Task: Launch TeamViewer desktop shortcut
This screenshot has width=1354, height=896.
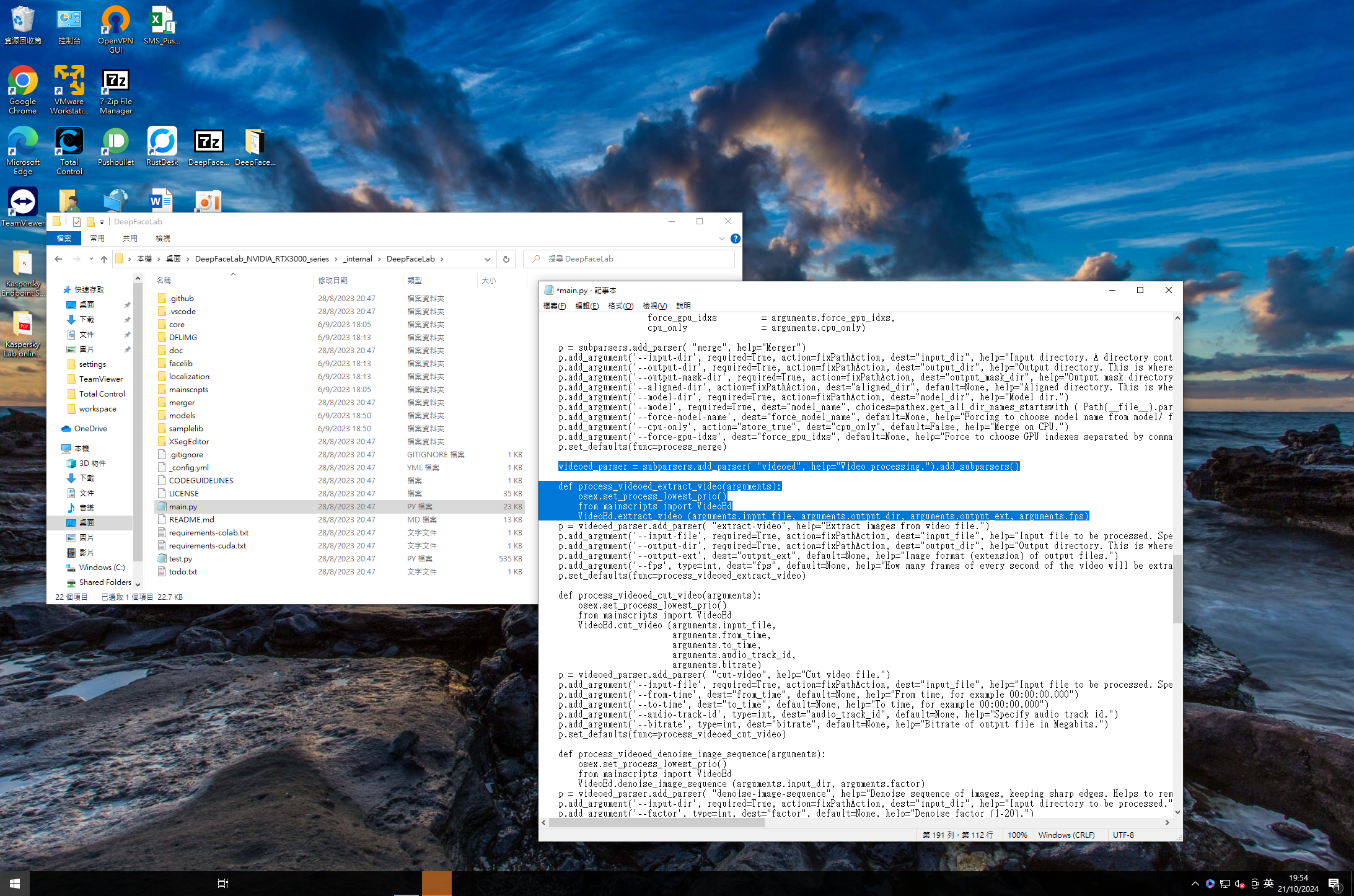Action: click(x=23, y=208)
